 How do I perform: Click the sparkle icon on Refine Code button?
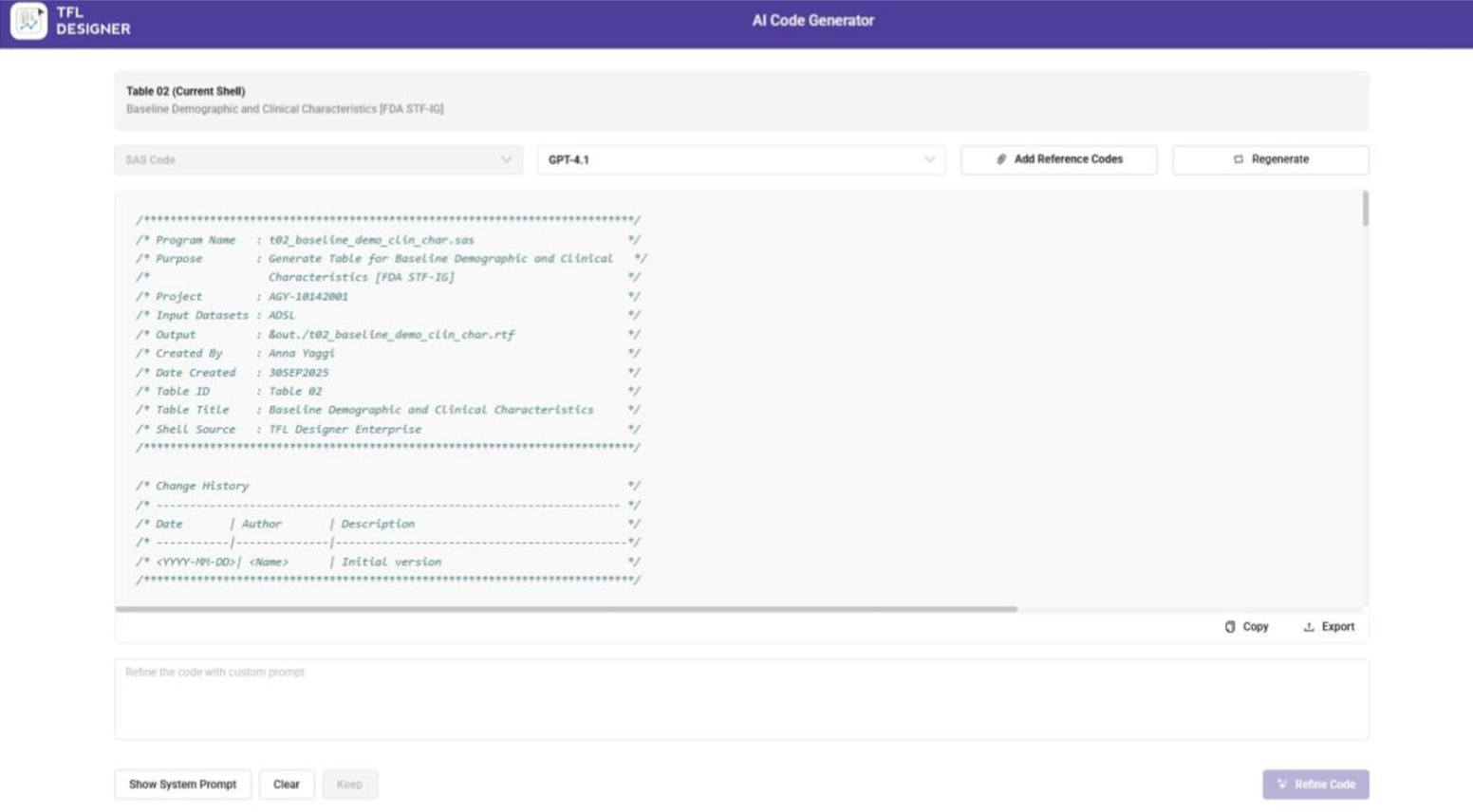[x=1282, y=784]
